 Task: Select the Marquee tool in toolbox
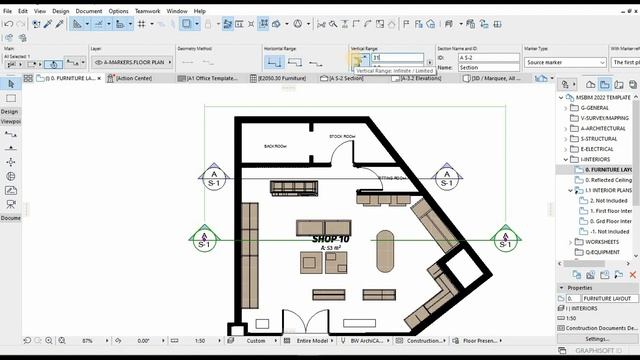click(x=11, y=98)
